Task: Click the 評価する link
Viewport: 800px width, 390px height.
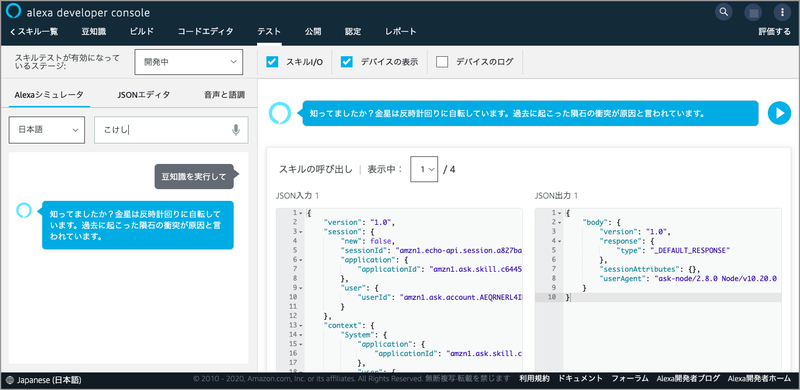Action: [774, 32]
